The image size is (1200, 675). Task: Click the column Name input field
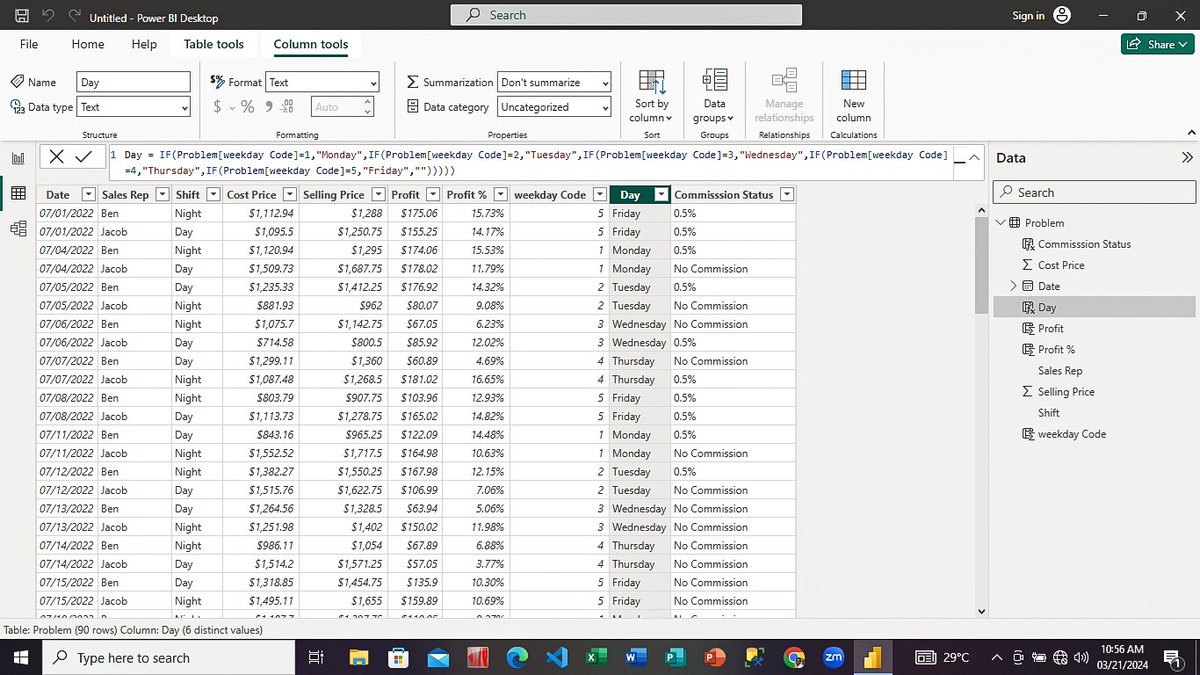[x=134, y=83]
